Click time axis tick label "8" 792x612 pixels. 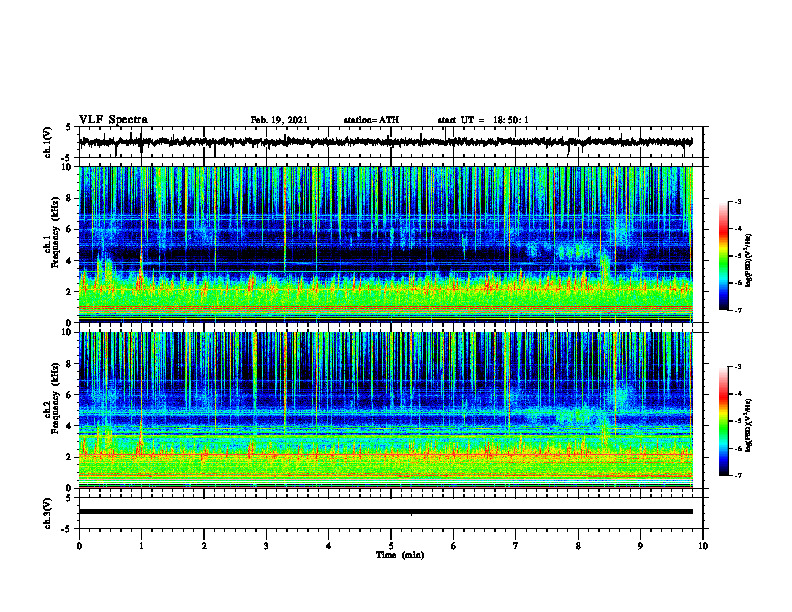(x=578, y=546)
